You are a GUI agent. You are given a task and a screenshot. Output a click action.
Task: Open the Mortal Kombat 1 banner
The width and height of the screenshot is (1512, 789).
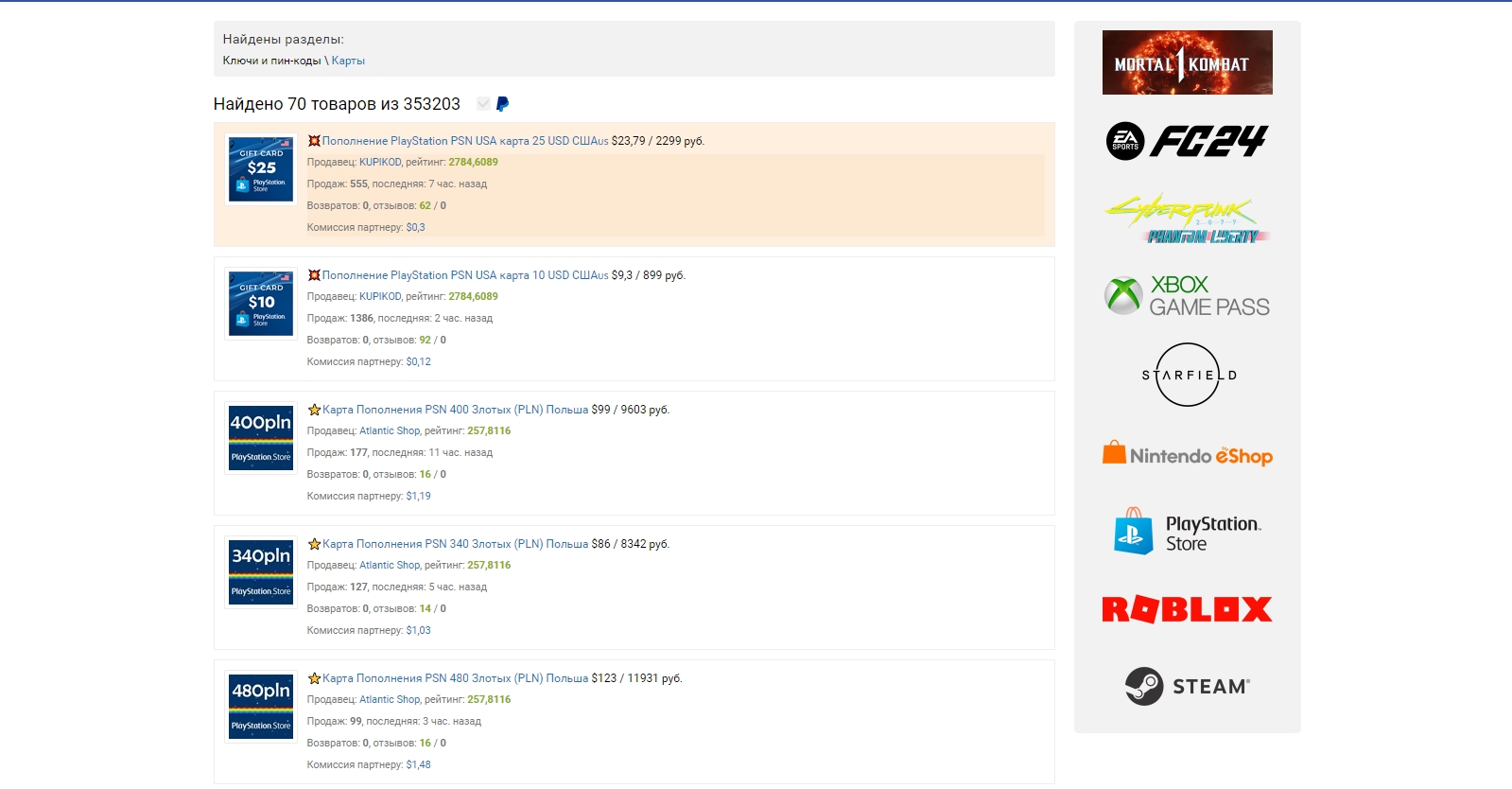pos(1187,62)
